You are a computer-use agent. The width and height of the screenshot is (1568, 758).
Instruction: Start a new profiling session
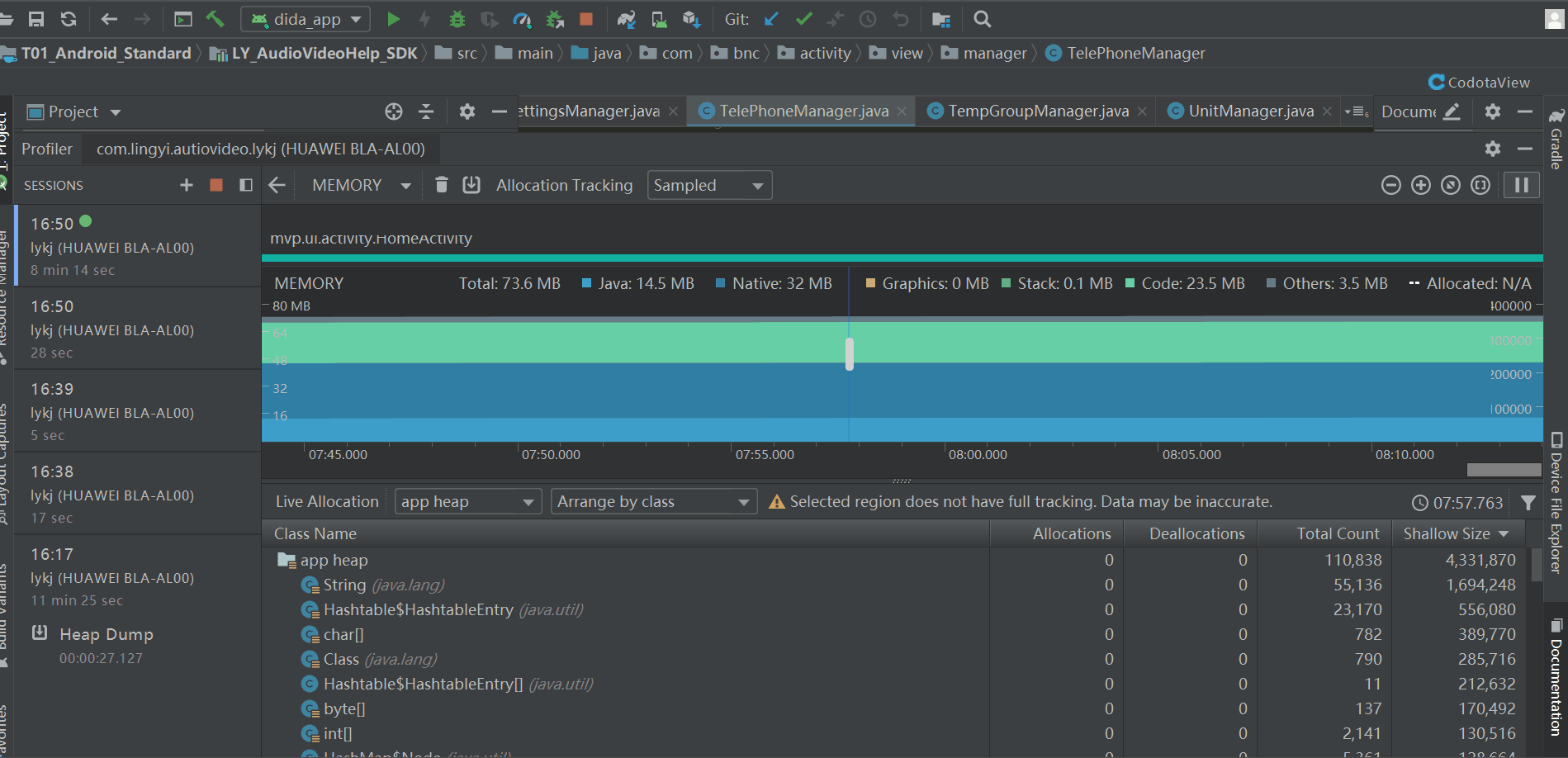[x=187, y=185]
